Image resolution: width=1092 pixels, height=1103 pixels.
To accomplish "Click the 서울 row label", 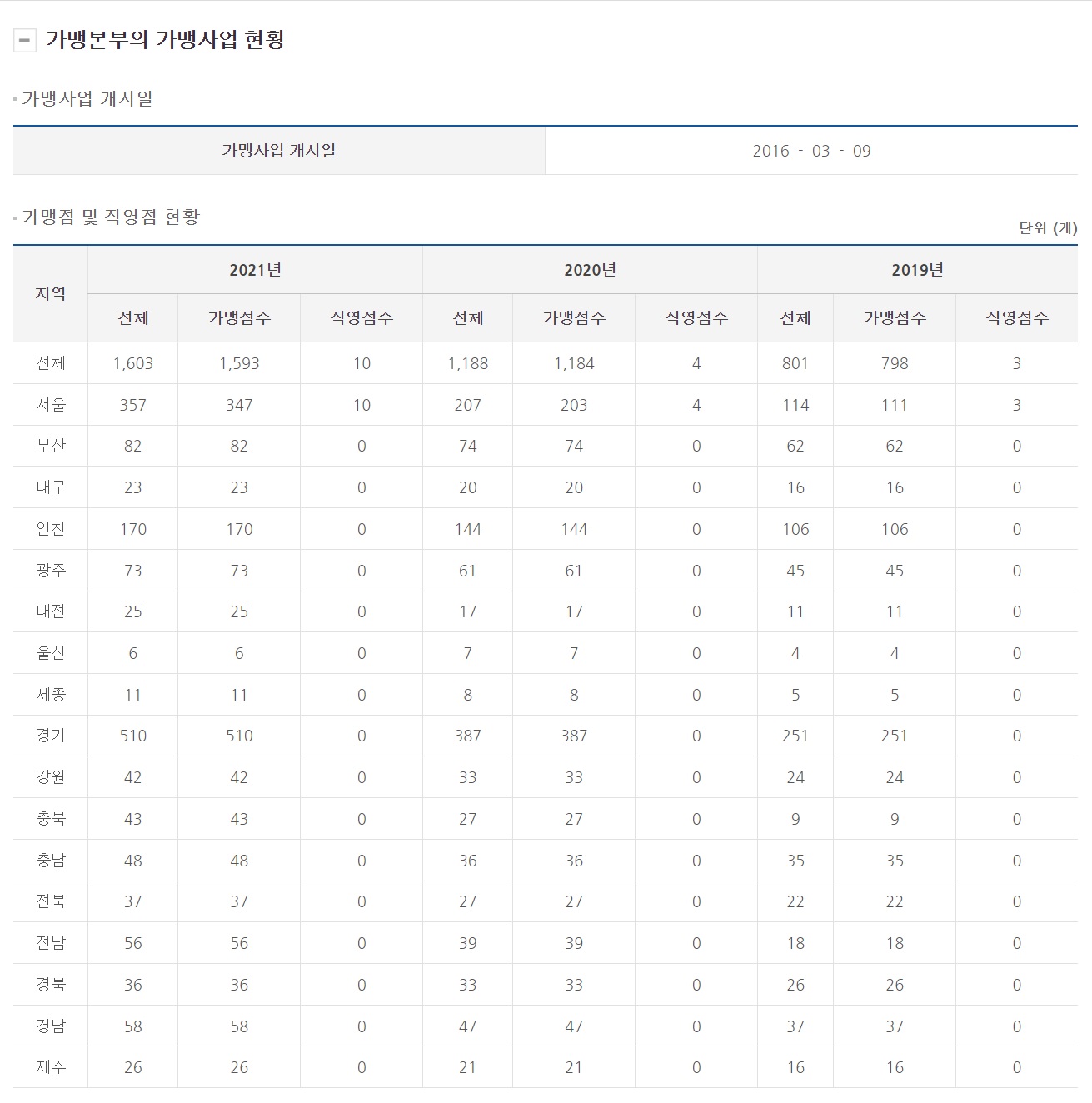I will tap(51, 405).
